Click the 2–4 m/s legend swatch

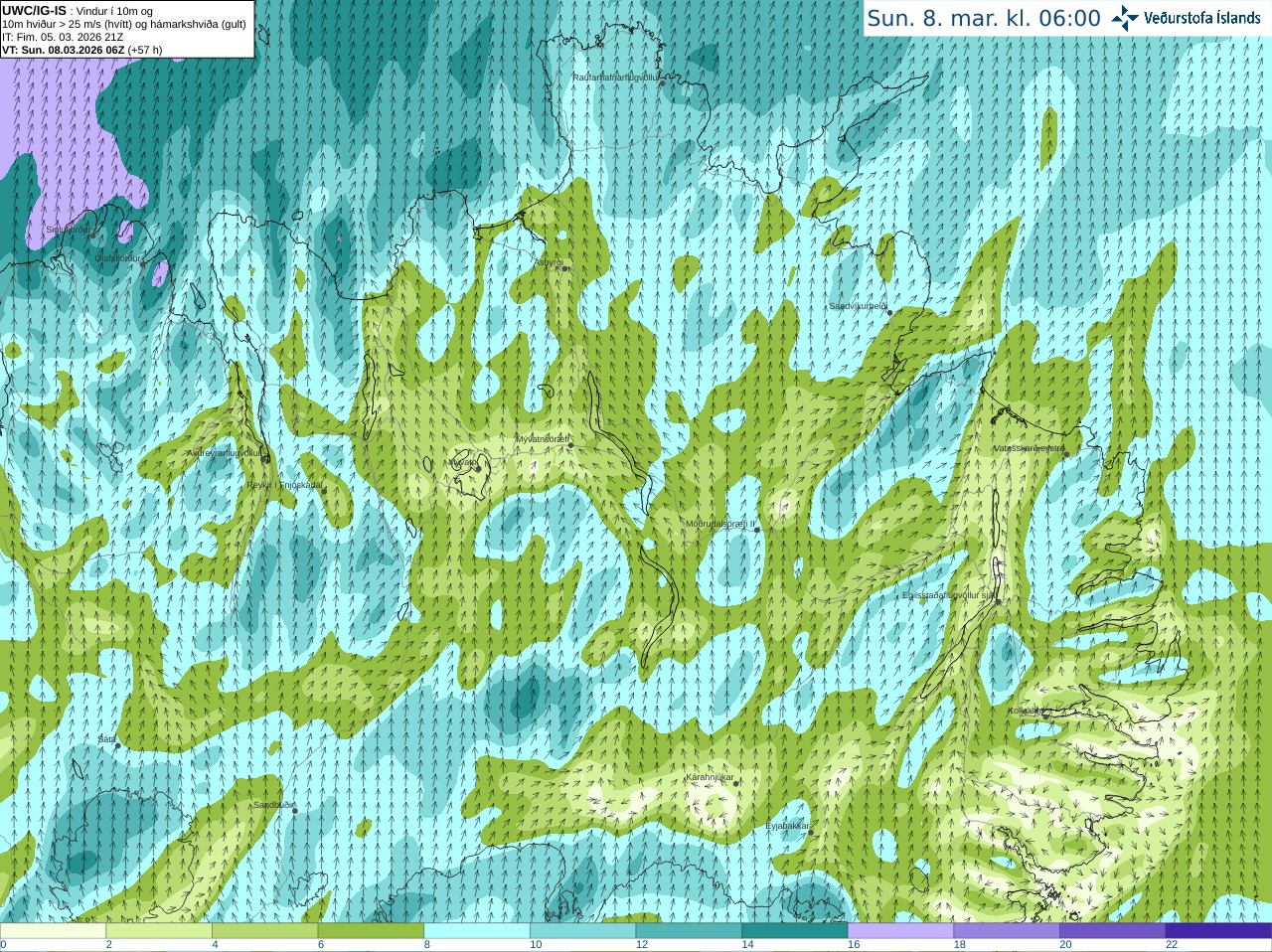[159, 931]
